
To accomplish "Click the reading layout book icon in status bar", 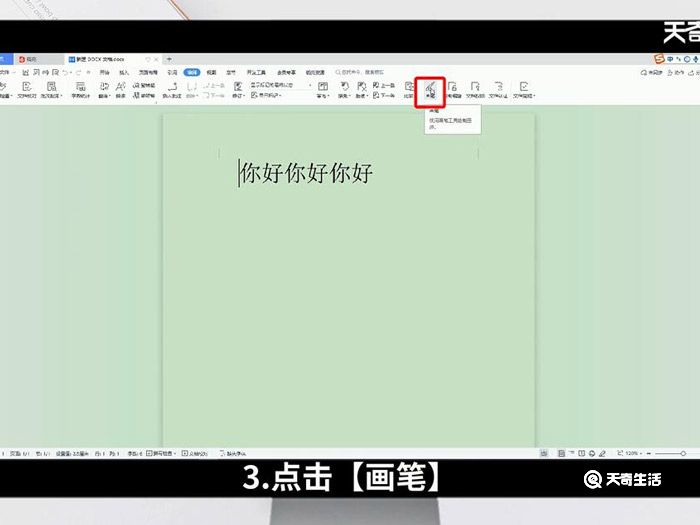I will point(582,454).
